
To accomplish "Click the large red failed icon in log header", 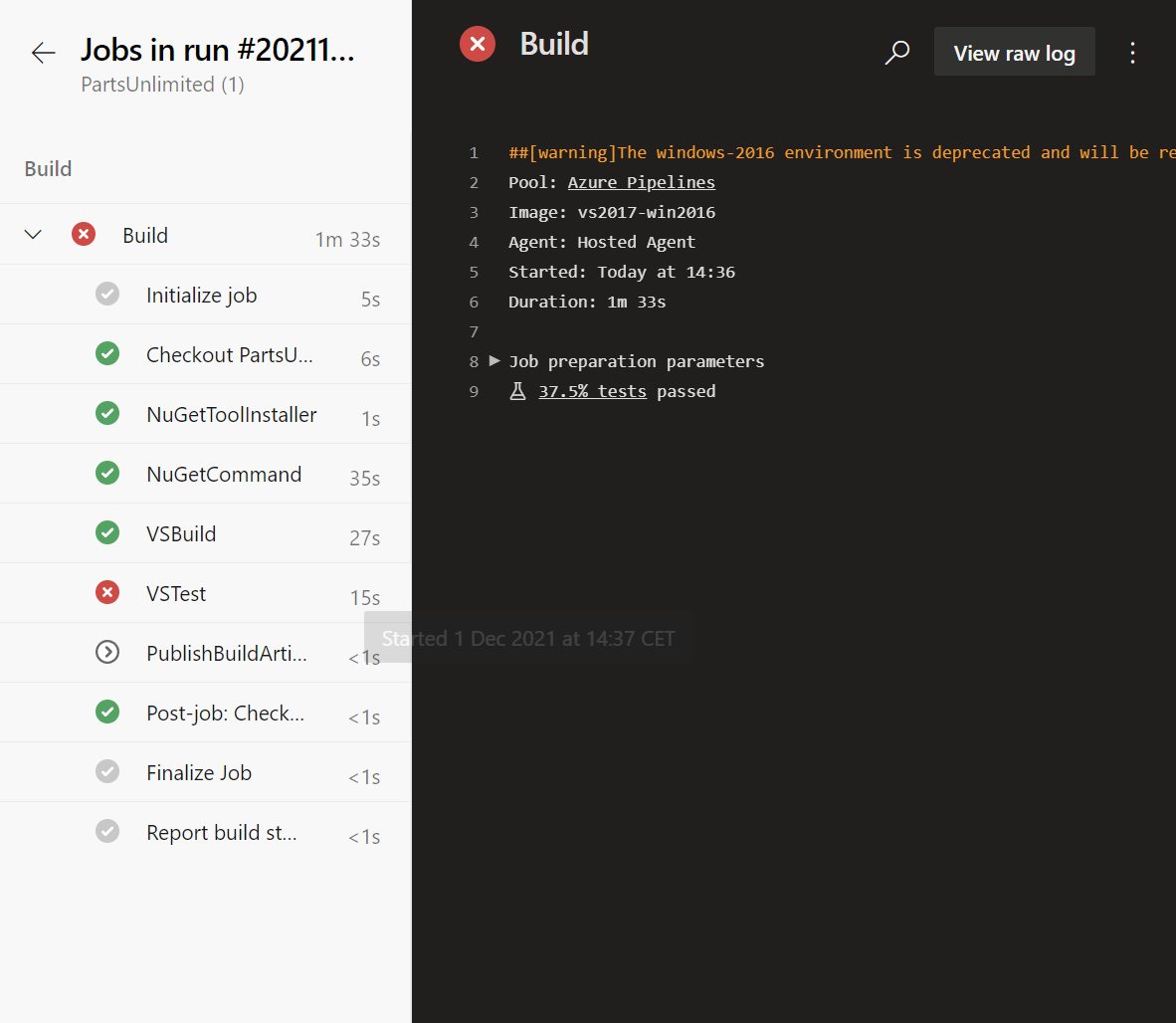I will pyautogui.click(x=477, y=44).
